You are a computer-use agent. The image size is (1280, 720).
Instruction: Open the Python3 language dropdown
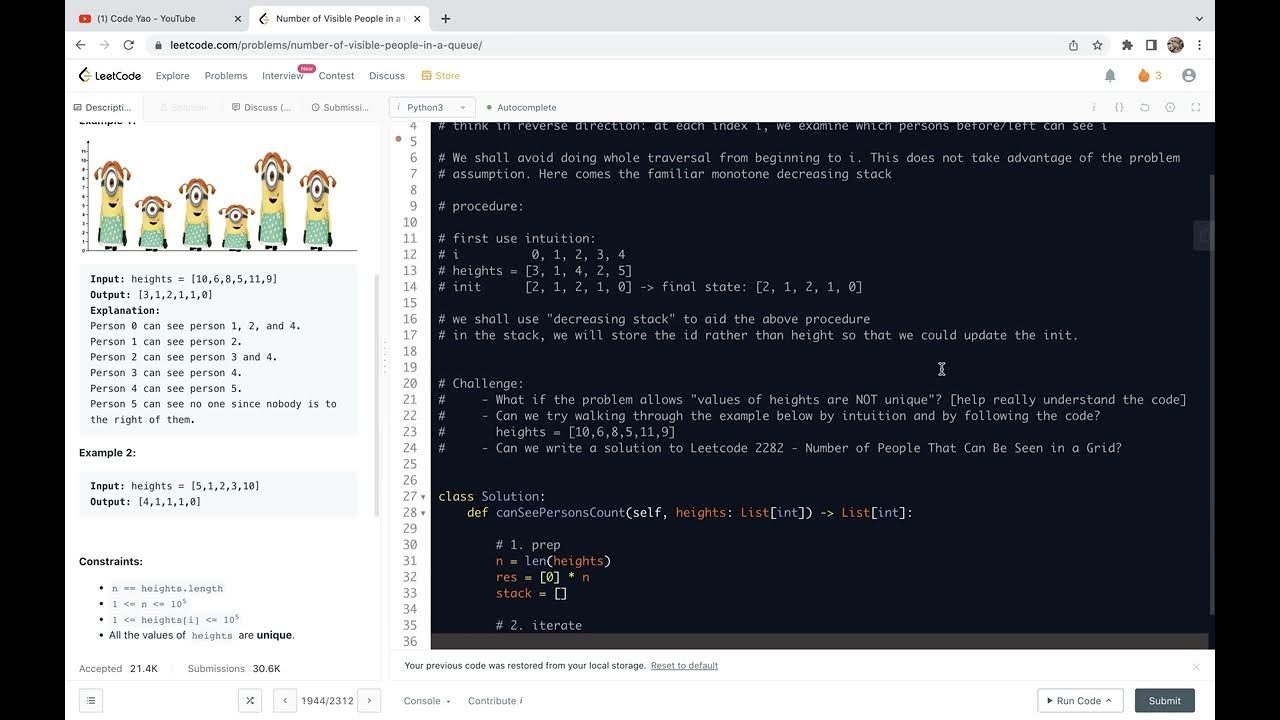[432, 107]
